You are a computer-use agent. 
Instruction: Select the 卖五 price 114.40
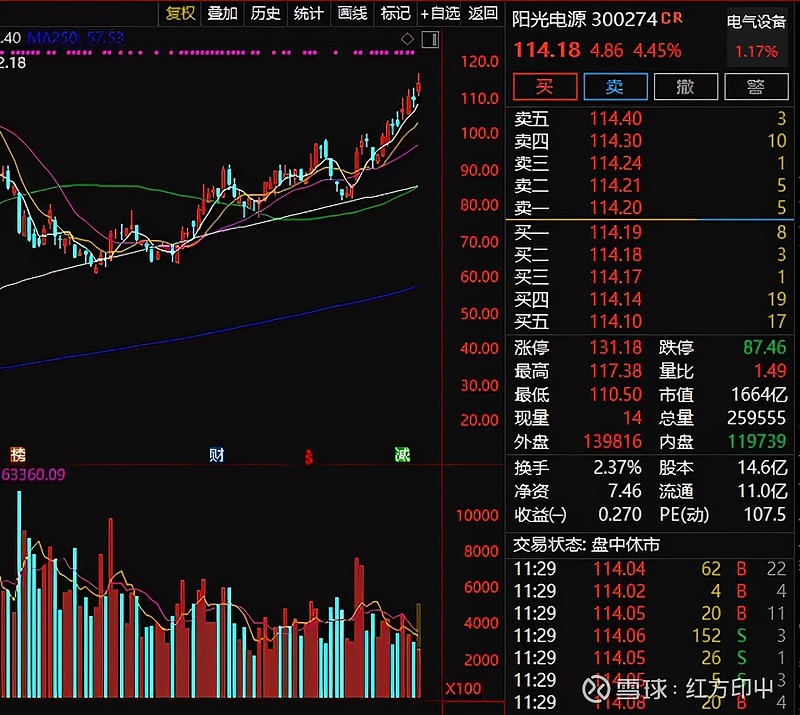click(x=616, y=118)
